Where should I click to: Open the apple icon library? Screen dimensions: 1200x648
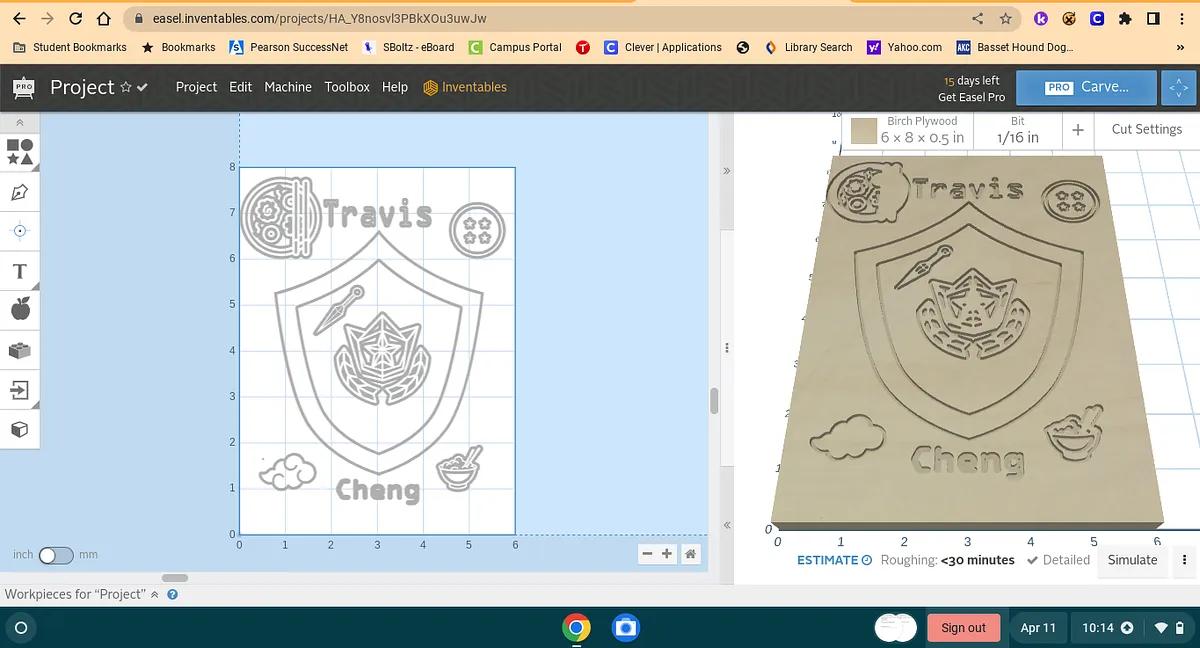pos(20,309)
